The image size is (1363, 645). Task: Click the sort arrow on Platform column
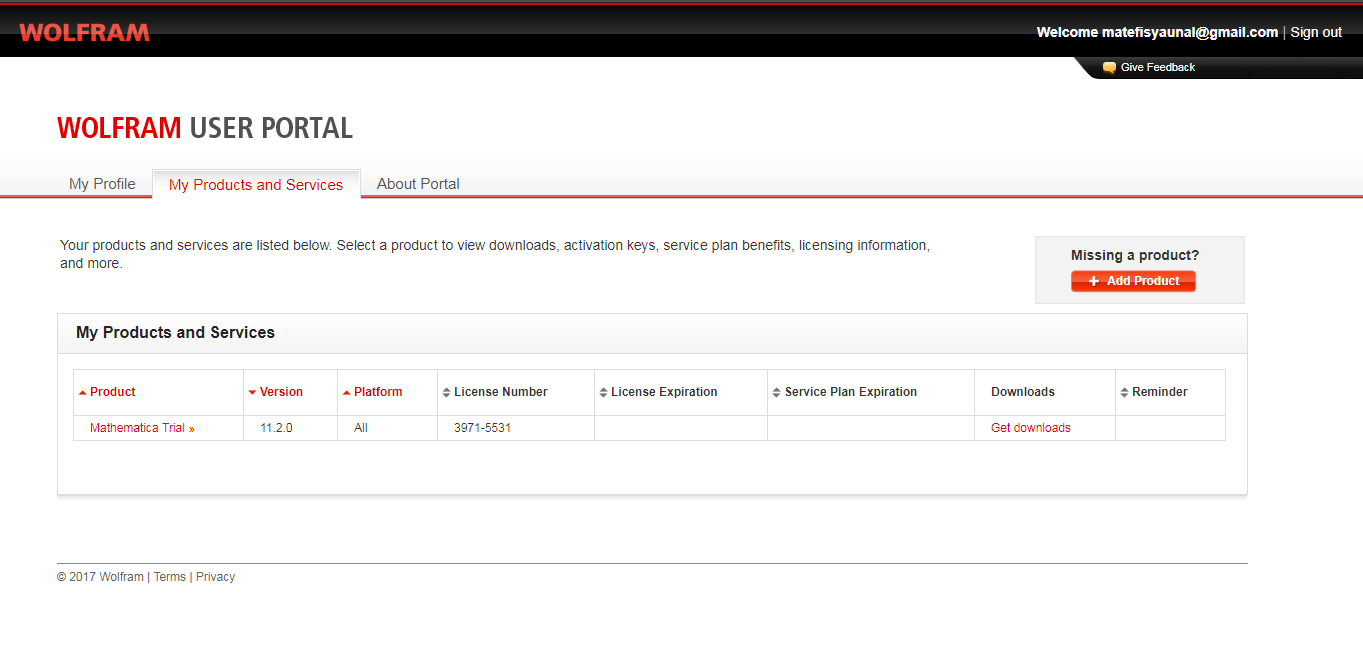pos(348,391)
